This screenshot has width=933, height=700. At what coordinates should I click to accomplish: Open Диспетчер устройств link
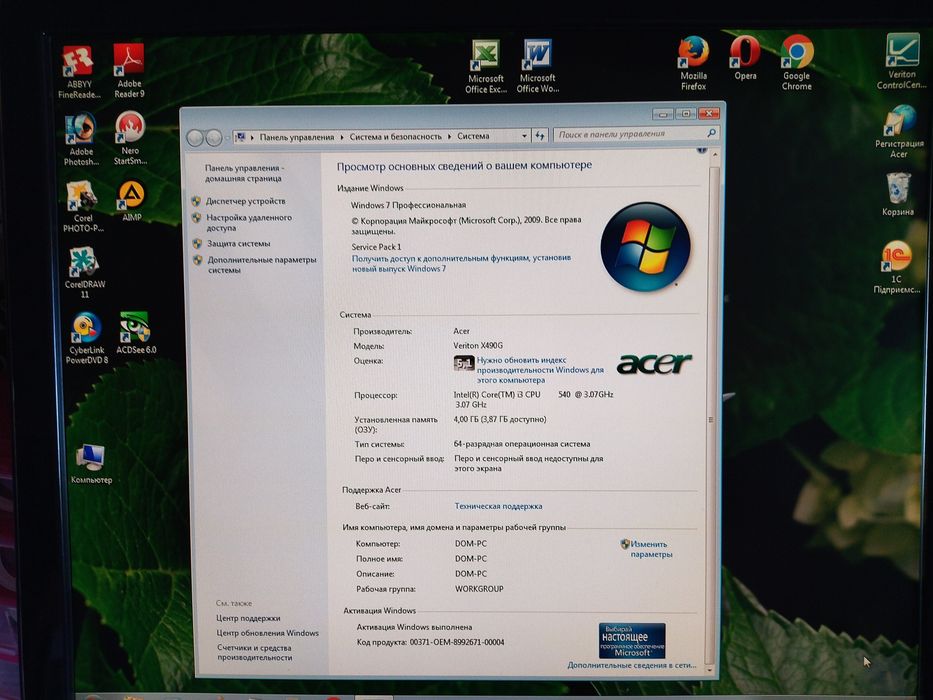[x=246, y=201]
